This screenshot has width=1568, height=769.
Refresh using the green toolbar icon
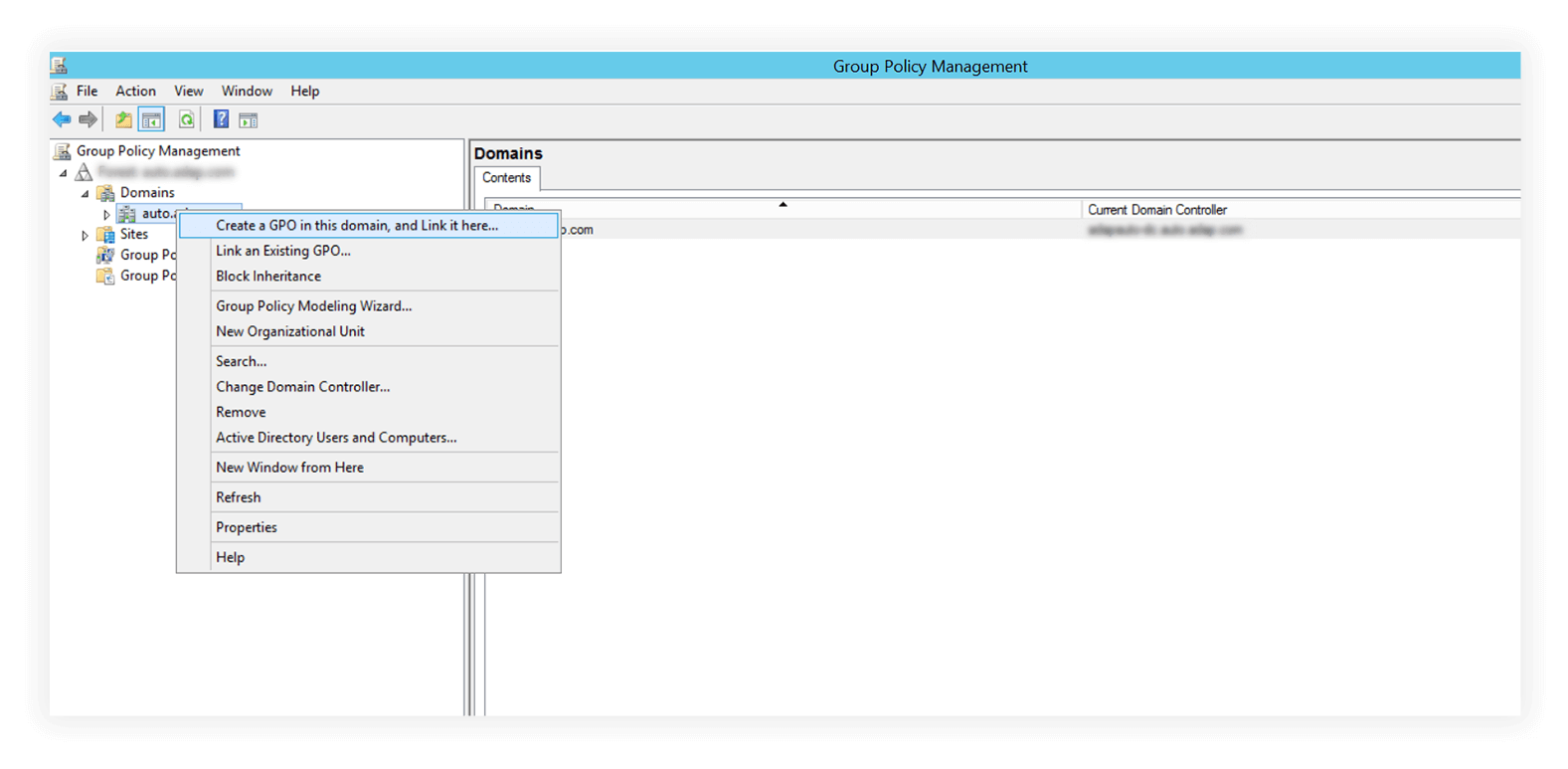(x=186, y=120)
